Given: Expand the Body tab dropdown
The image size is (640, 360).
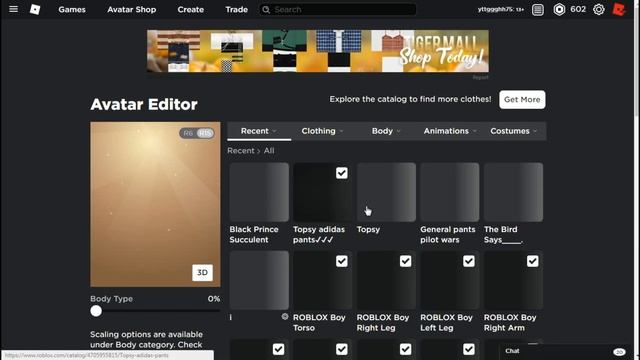Looking at the screenshot, I should [x=386, y=131].
